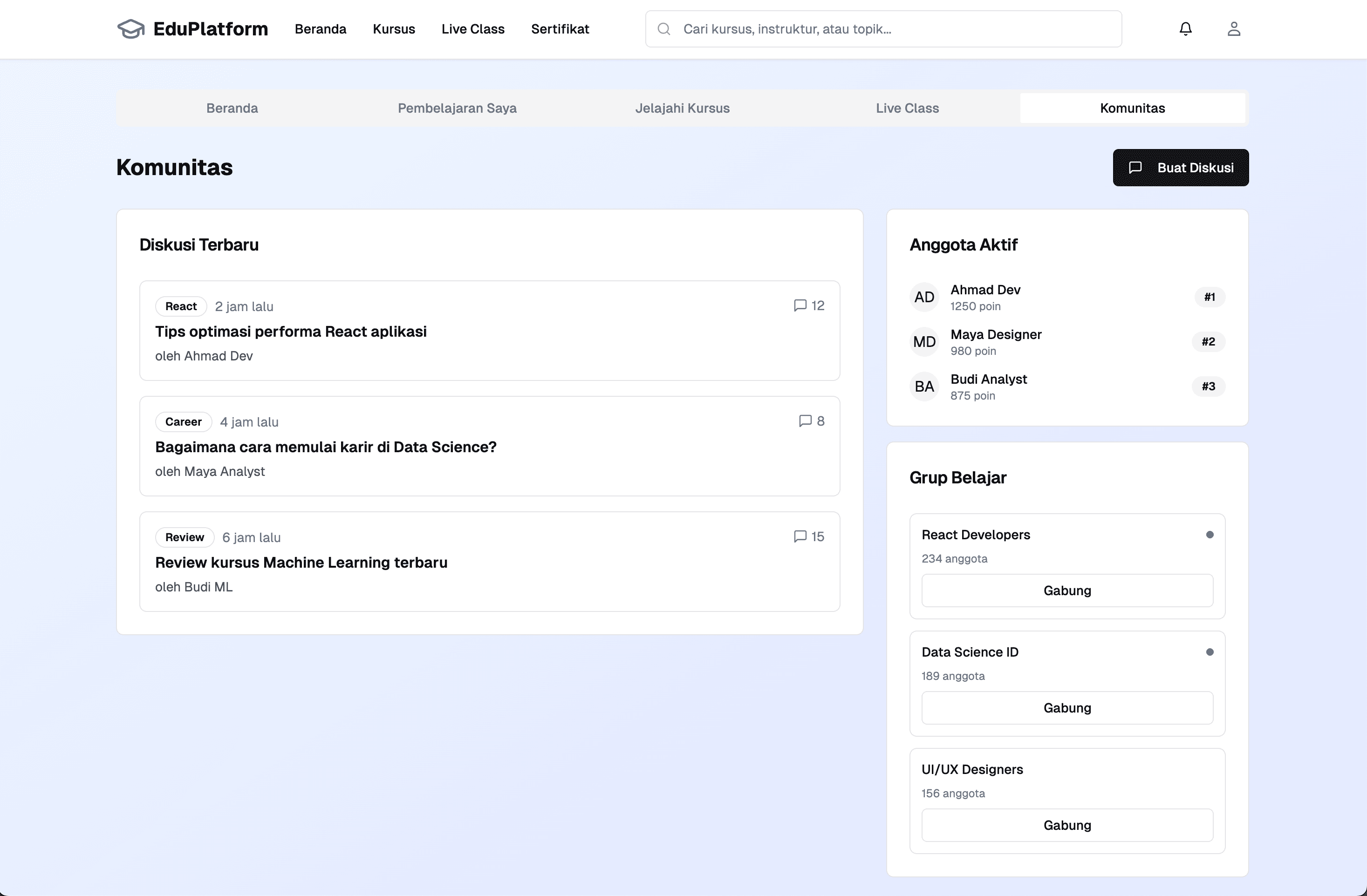Click the '156 anggota' member count
The image size is (1367, 896).
(953, 794)
